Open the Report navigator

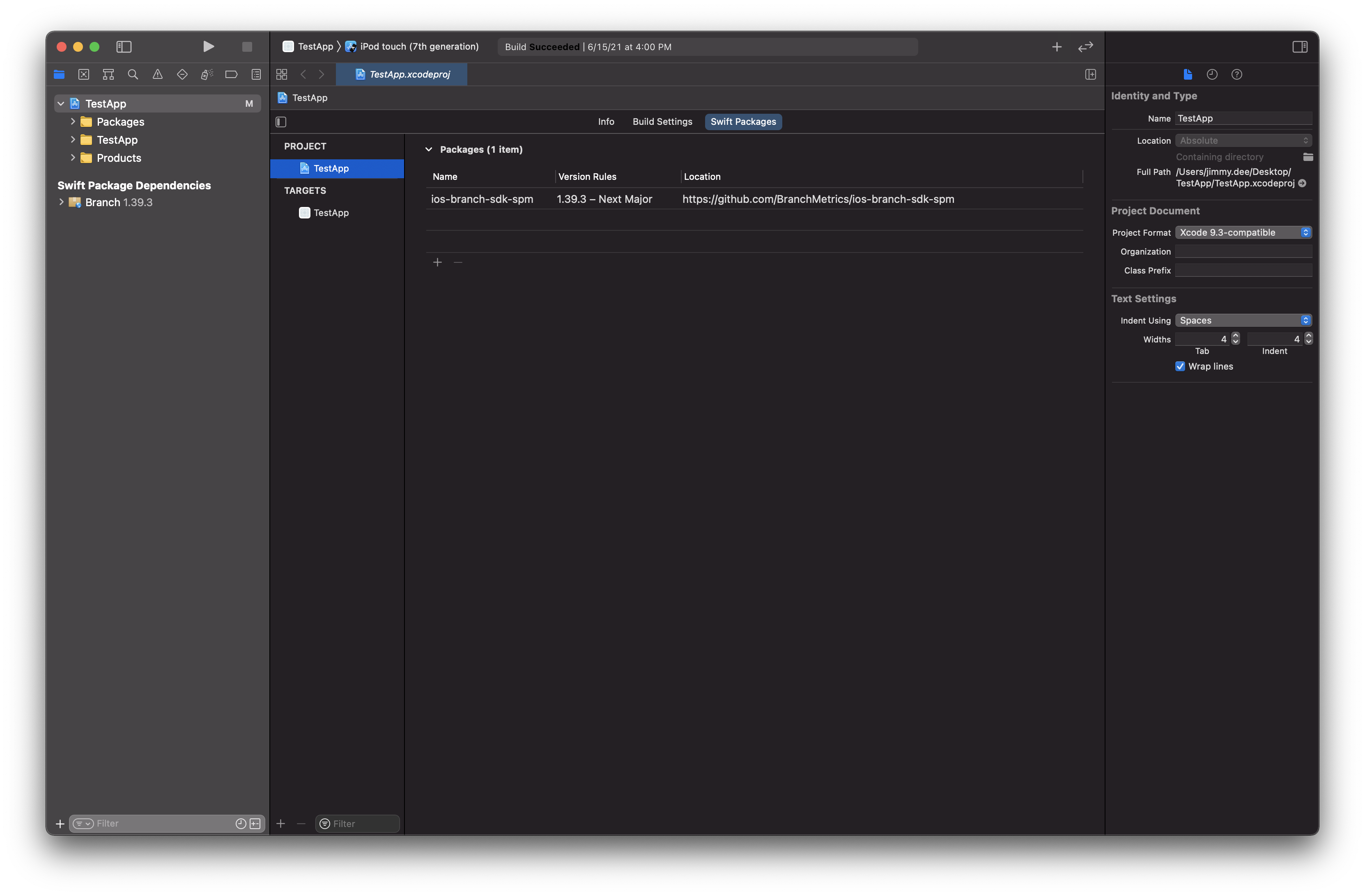256,74
